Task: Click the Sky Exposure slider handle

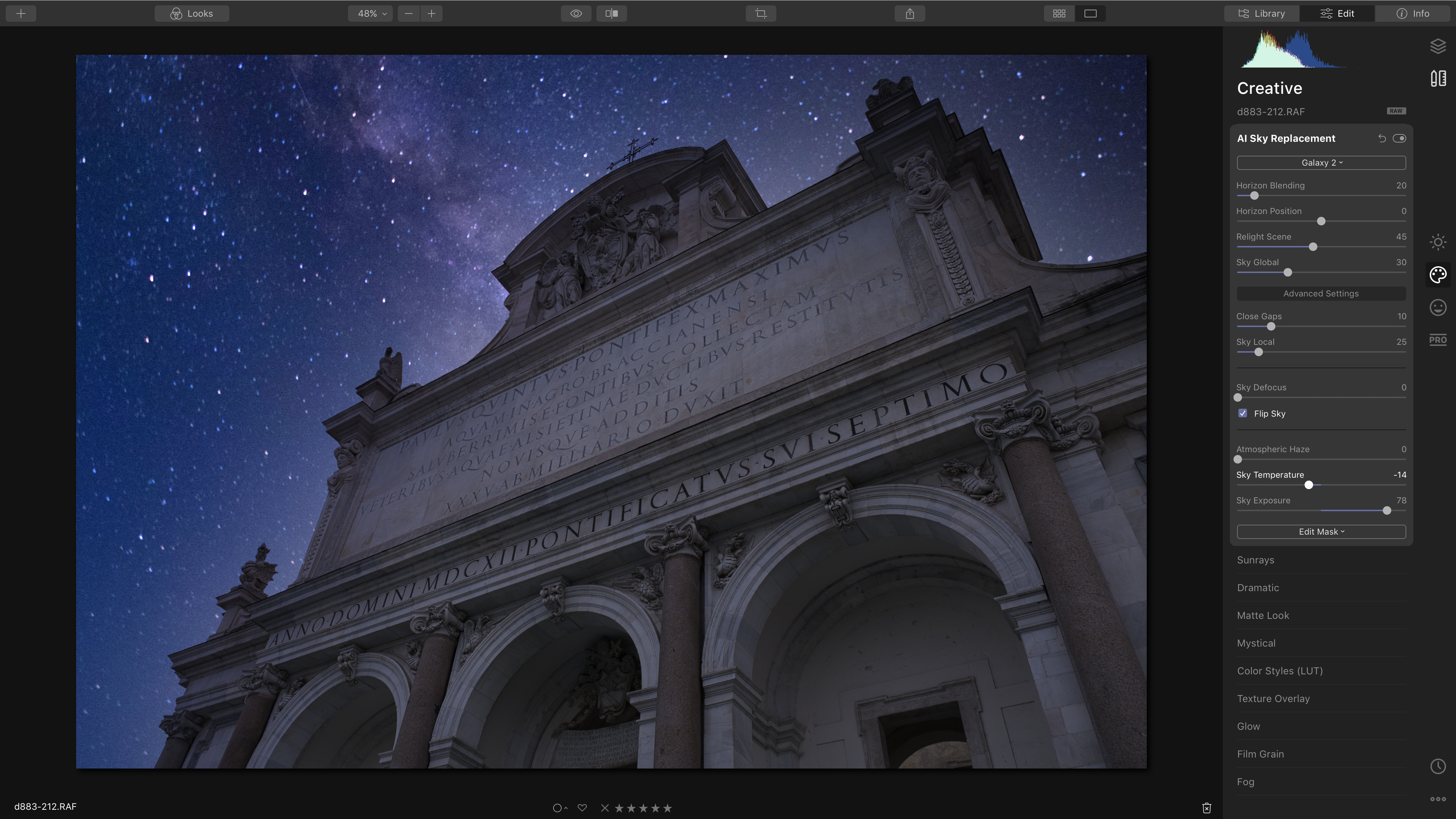Action: point(1386,511)
